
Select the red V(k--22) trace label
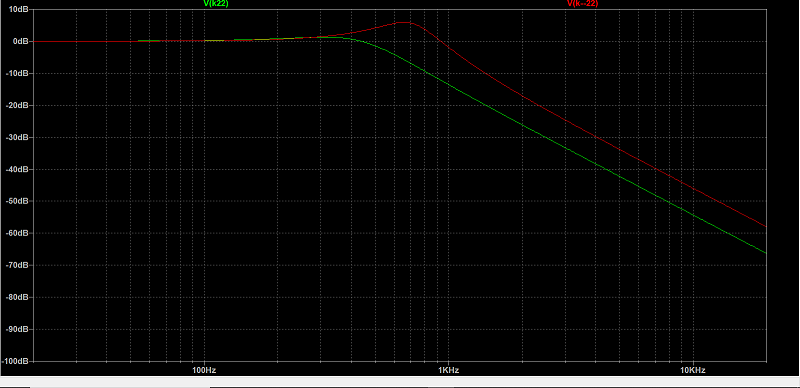[582, 3]
